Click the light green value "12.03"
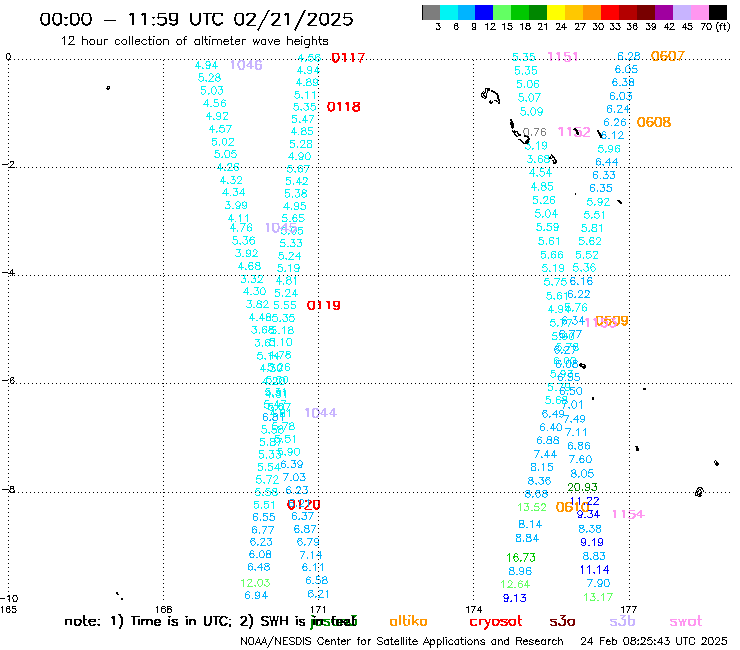Image resolution: width=740 pixels, height=650 pixels. tap(255, 583)
